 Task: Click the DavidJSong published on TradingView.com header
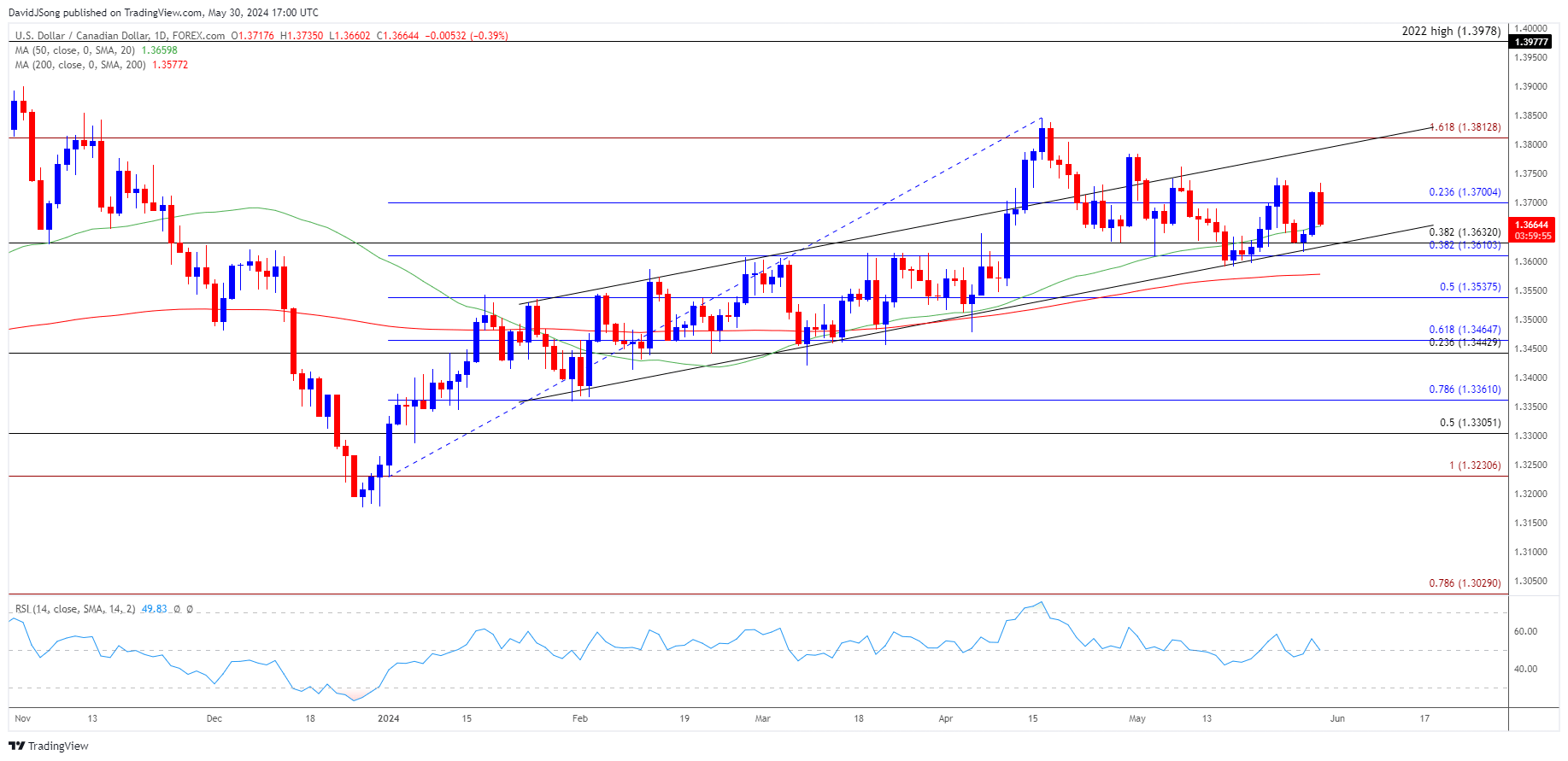tap(164, 13)
